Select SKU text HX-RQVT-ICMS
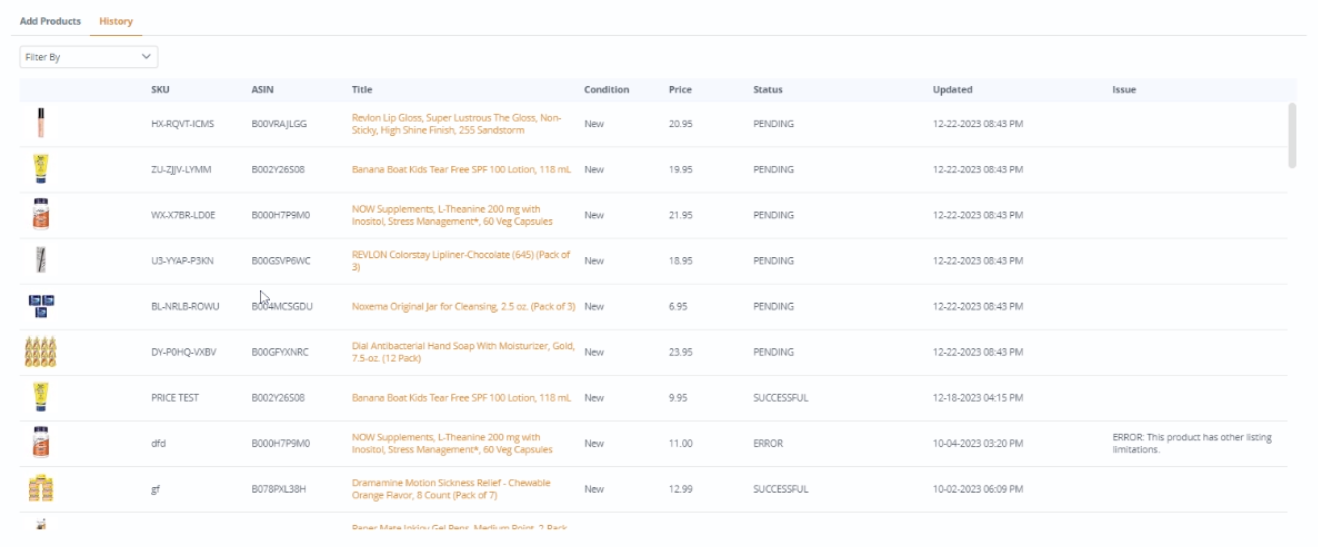The width and height of the screenshot is (1318, 547). tap(183, 124)
